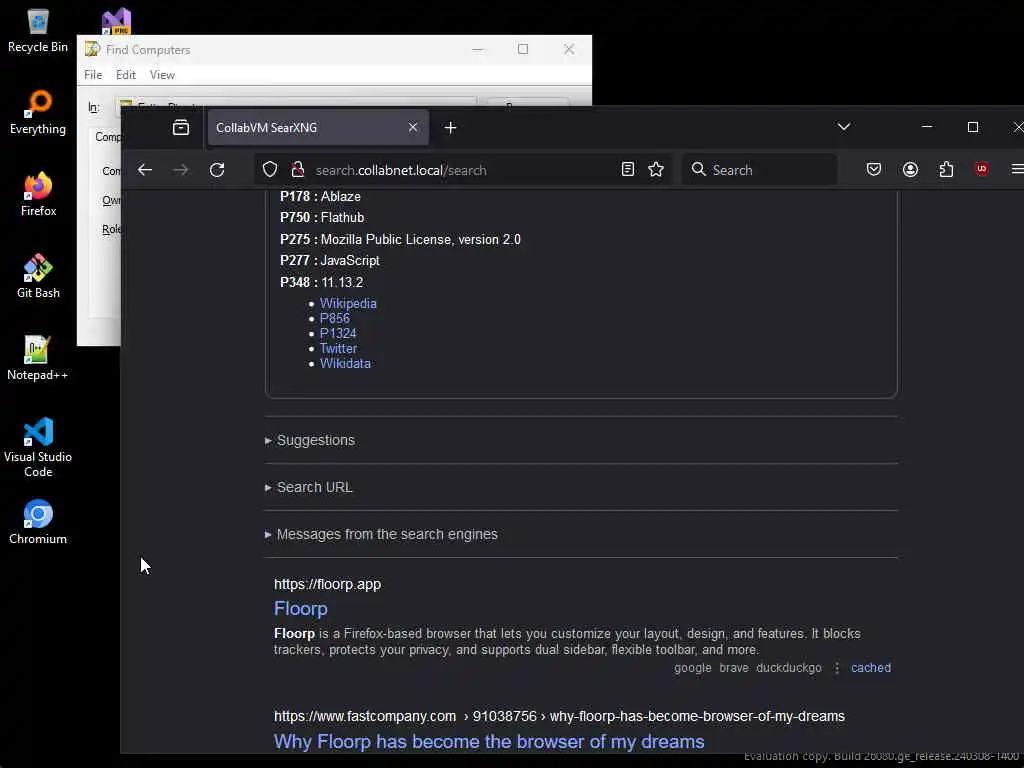Select the 'P275 : Mozilla Public License' text
Image resolution: width=1024 pixels, height=768 pixels.
pyautogui.click(x=400, y=240)
